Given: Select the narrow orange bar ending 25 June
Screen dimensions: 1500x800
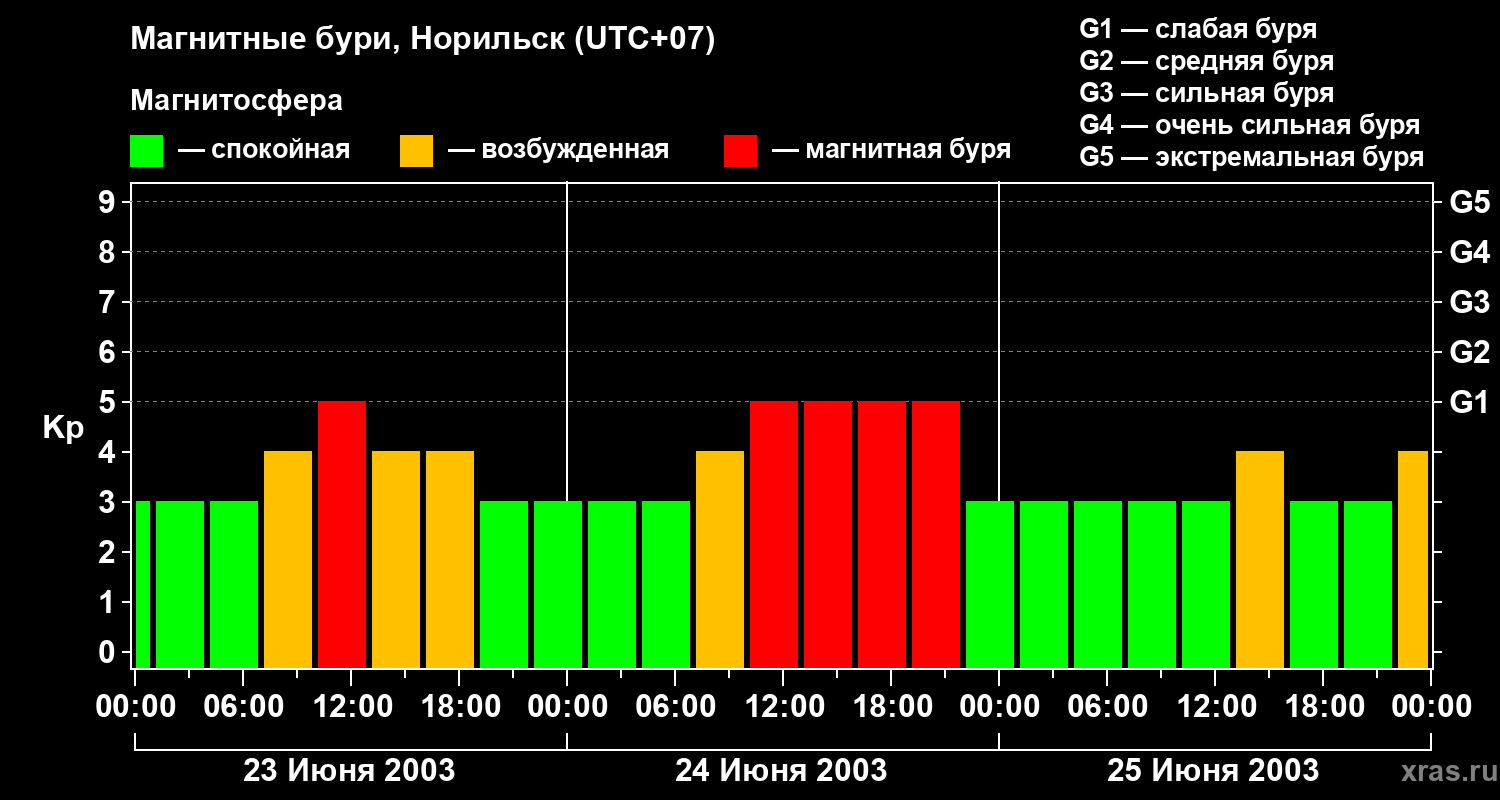Looking at the screenshot, I should pos(1413,559).
